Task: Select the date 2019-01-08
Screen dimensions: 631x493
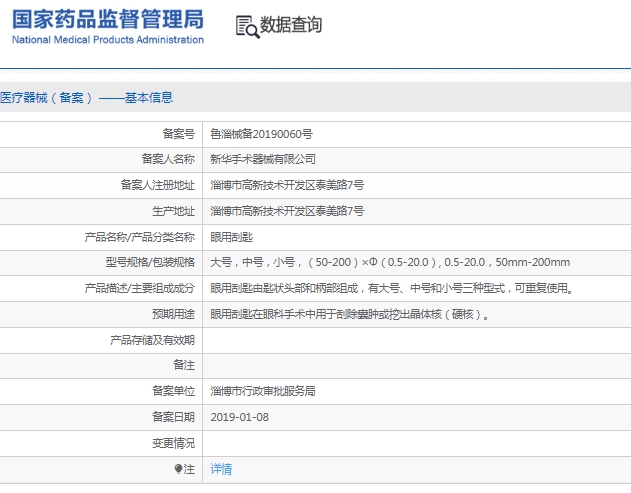Action: 239,417
